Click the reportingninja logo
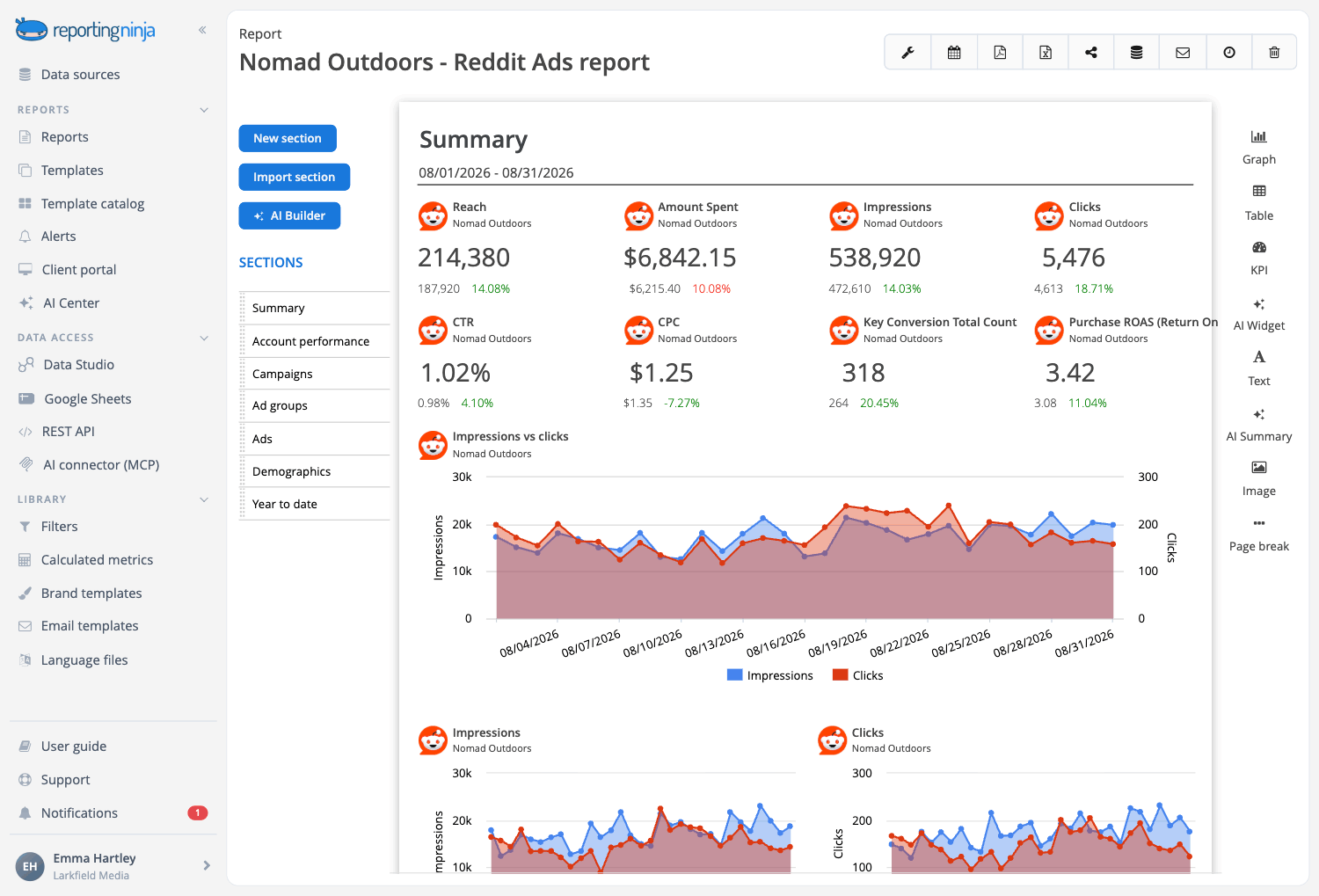Screen dimensions: 1319x896 85,30
